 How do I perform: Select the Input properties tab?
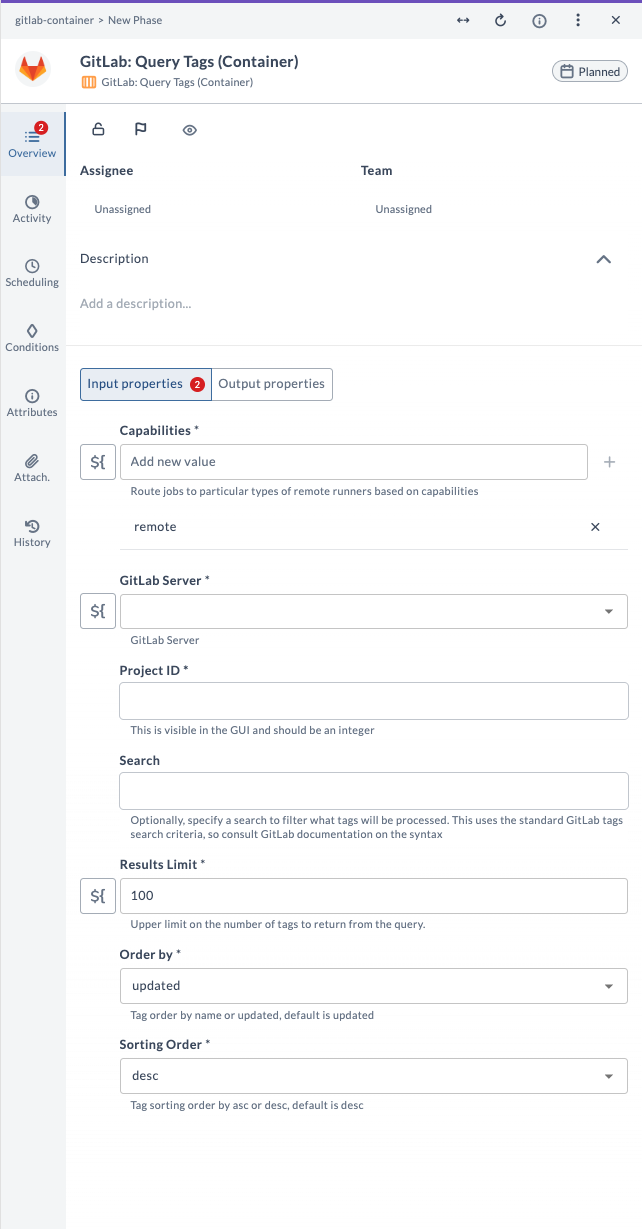pyautogui.click(x=146, y=384)
